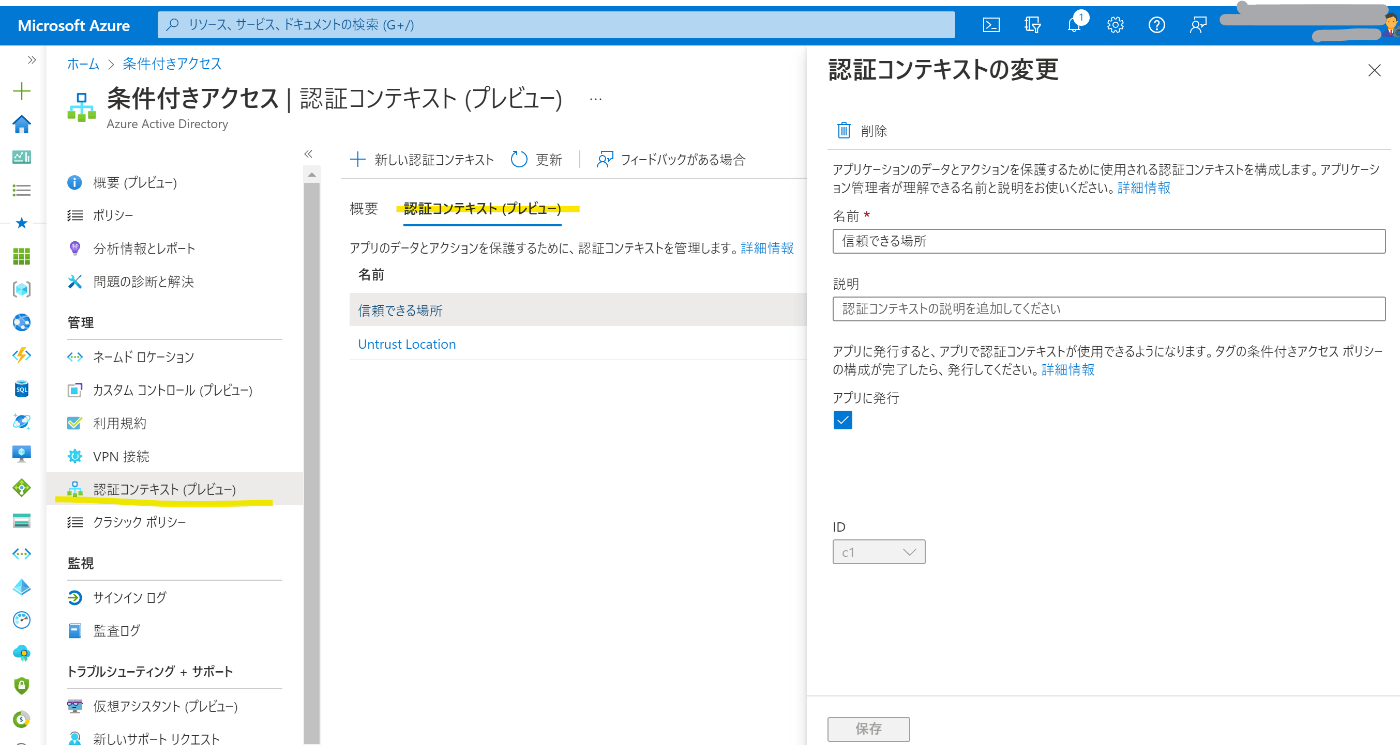Open the ellipsis more options next to title
This screenshot has width=1400, height=745.
point(596,99)
